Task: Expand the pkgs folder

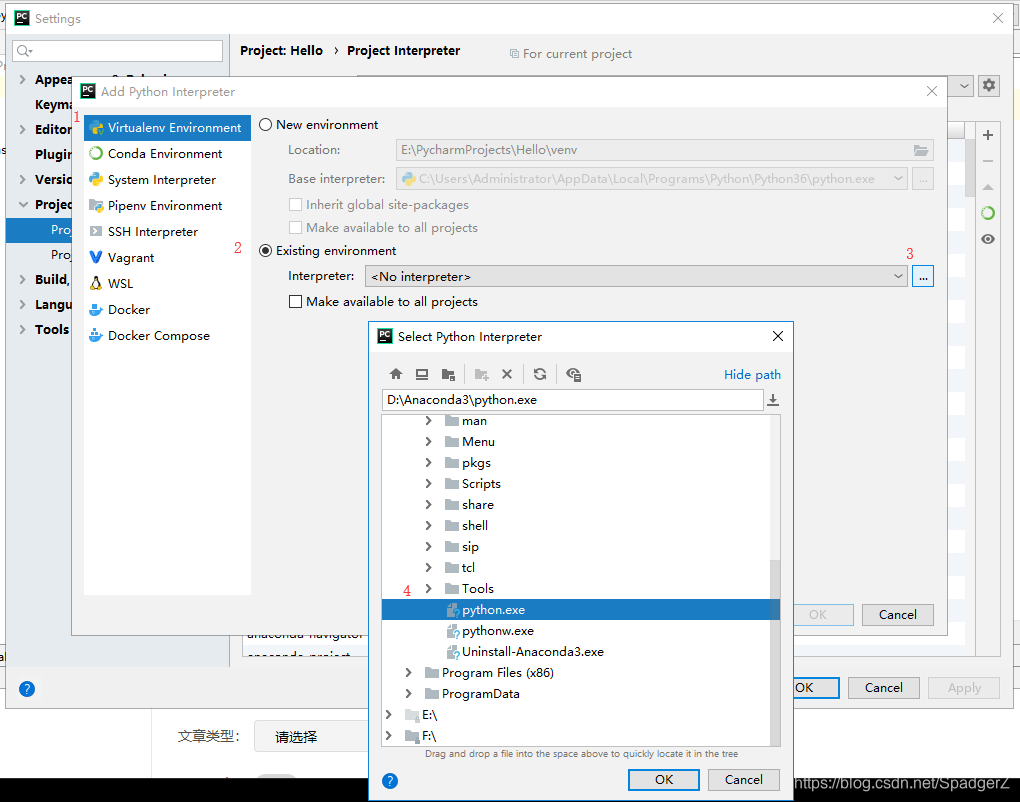Action: pos(428,462)
